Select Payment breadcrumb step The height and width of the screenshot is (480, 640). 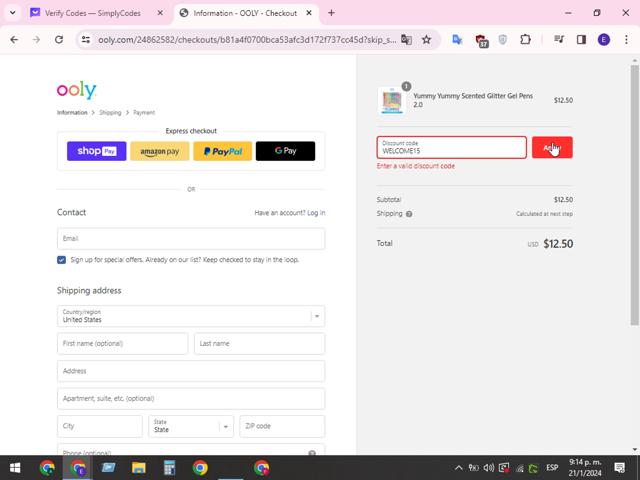144,113
